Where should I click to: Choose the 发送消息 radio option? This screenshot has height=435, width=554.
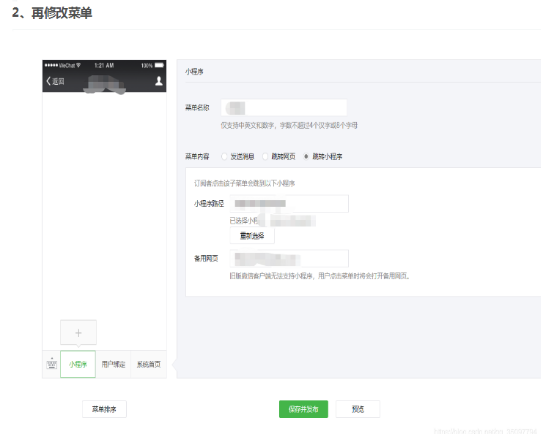[x=224, y=156]
